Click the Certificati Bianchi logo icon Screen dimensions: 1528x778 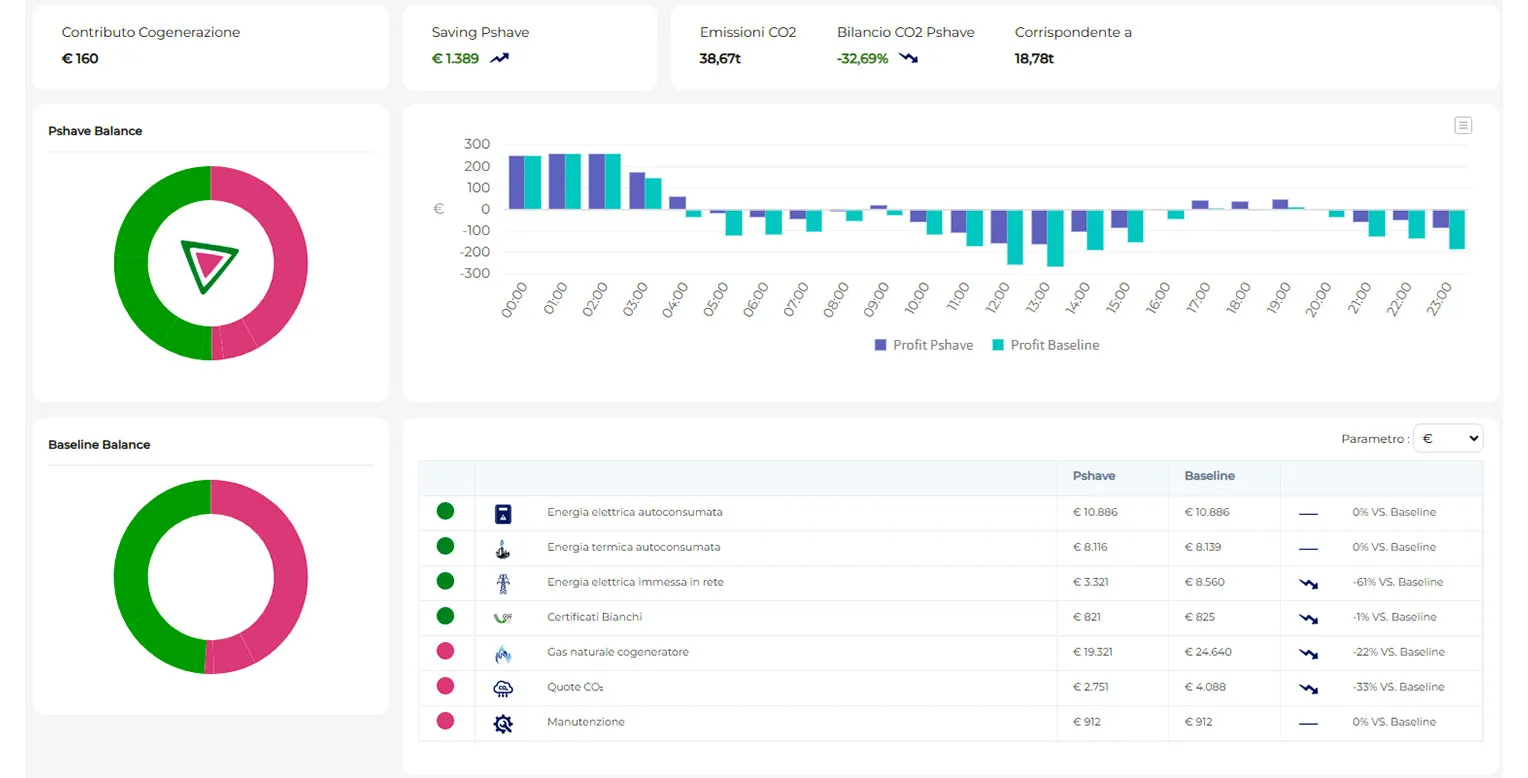503,618
